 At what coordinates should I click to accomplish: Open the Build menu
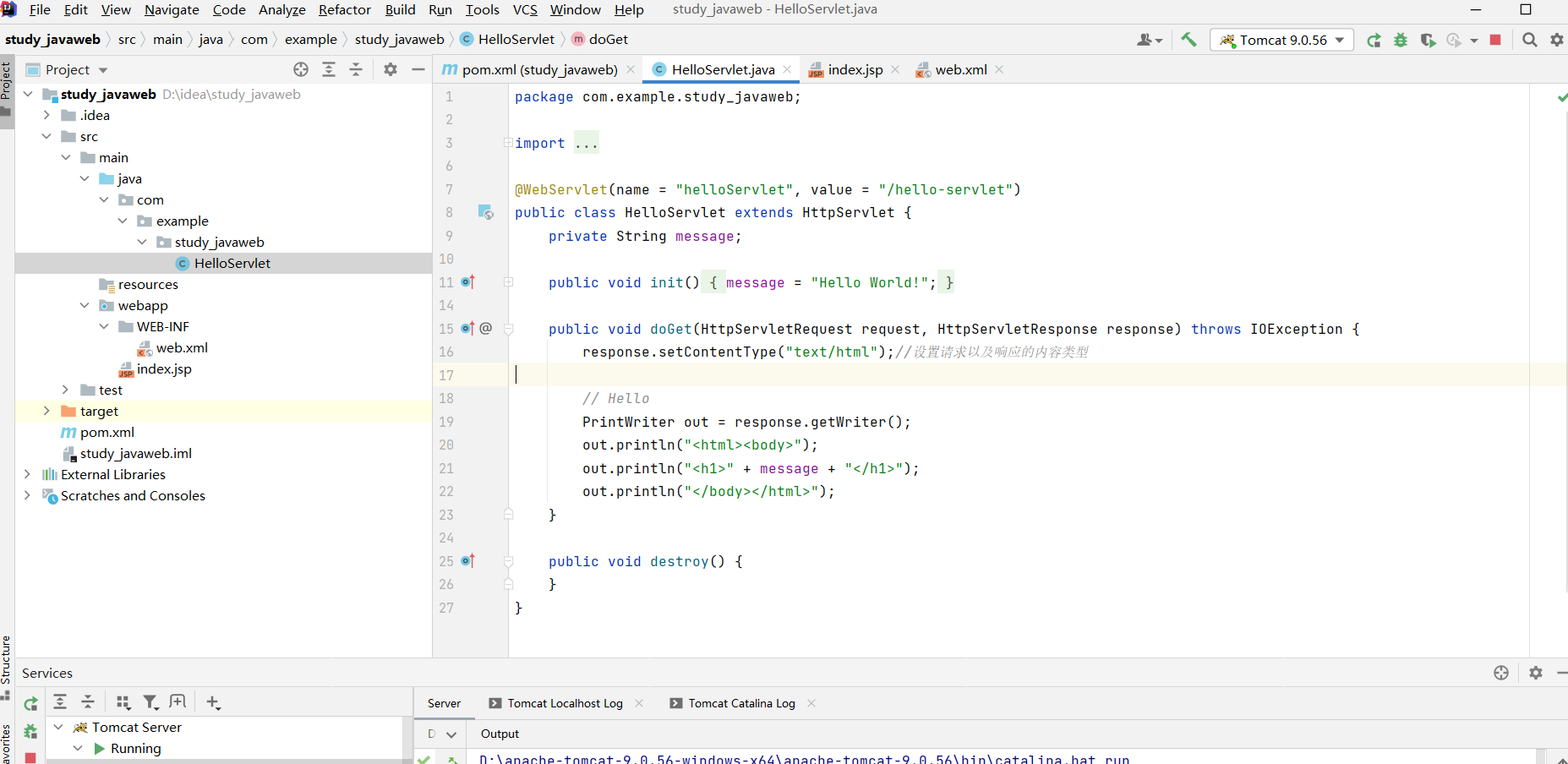click(x=400, y=9)
